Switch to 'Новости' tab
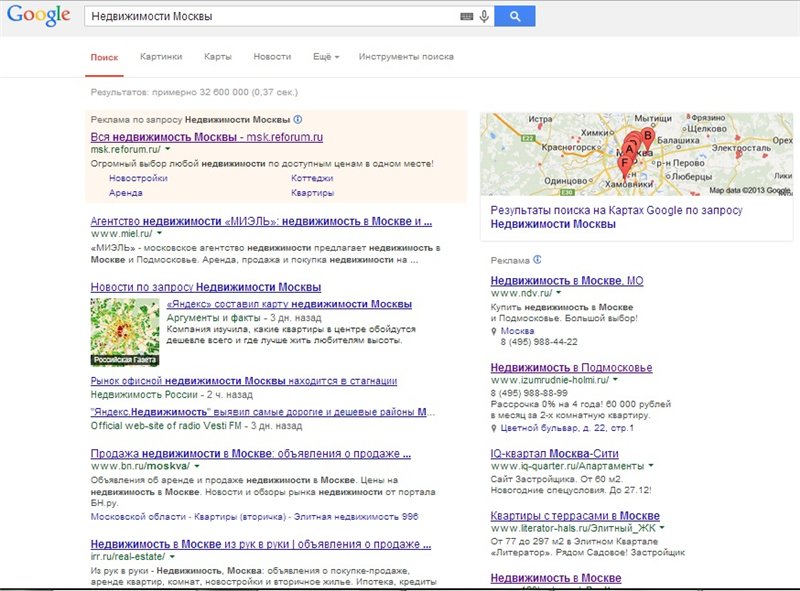Viewport: 800px width, 591px height. (272, 57)
